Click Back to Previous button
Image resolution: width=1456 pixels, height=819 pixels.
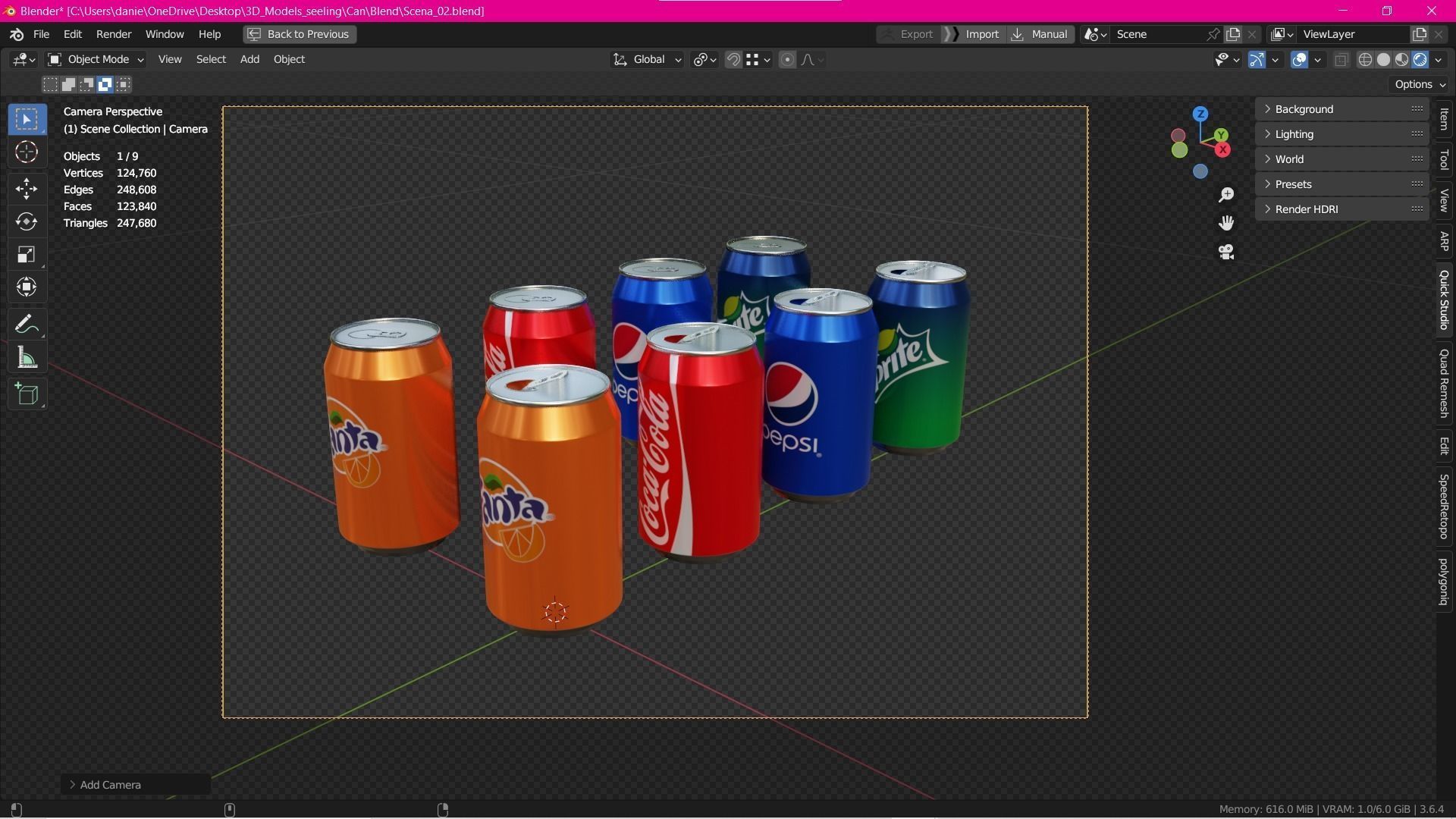[x=300, y=34]
